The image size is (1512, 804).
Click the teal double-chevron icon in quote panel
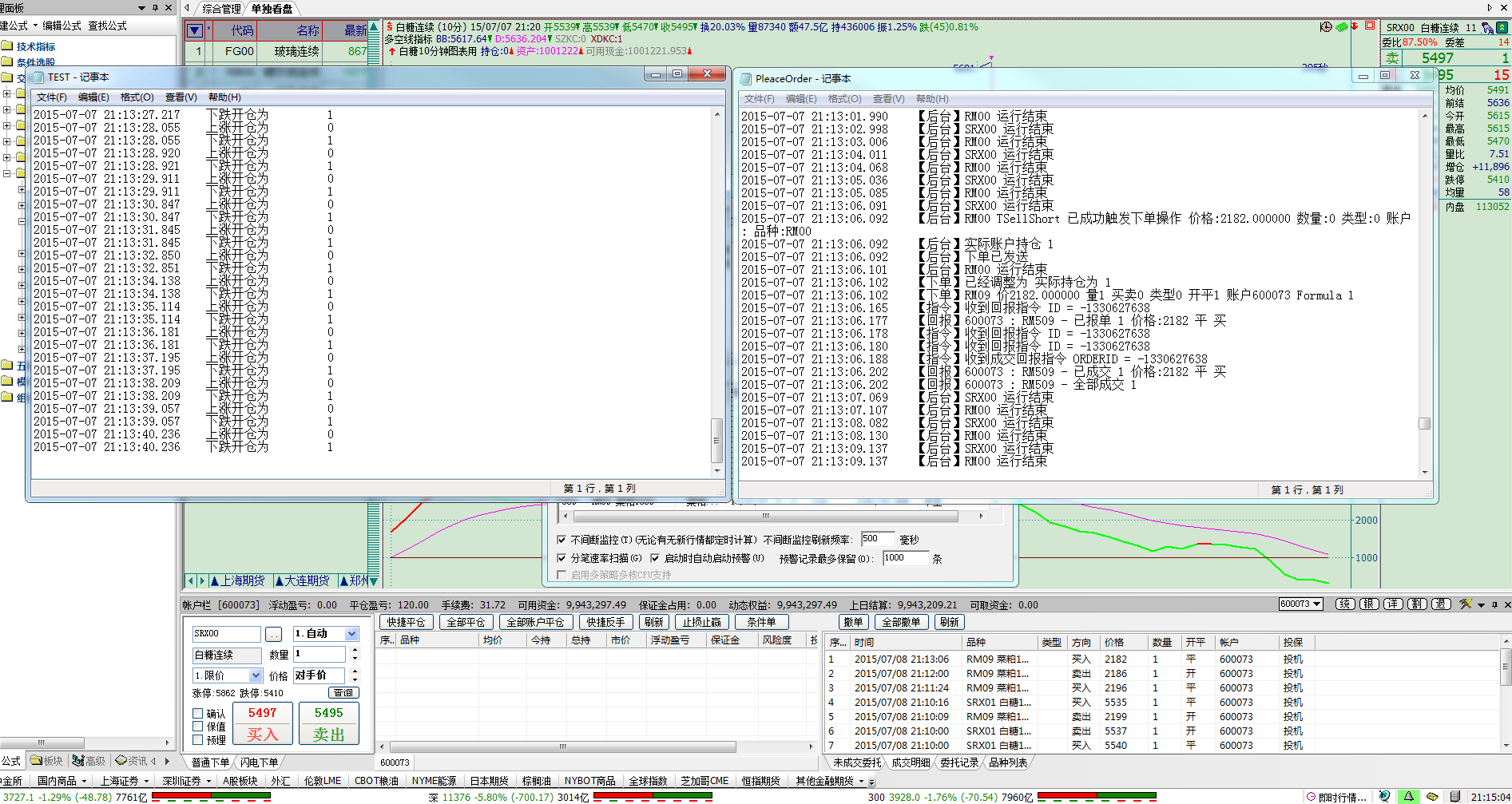[1502, 28]
